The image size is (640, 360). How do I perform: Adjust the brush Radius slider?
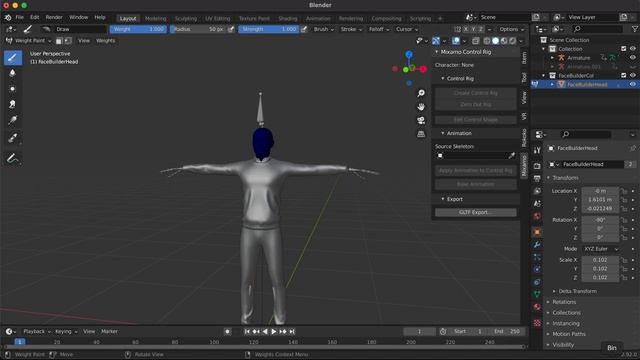(x=198, y=29)
